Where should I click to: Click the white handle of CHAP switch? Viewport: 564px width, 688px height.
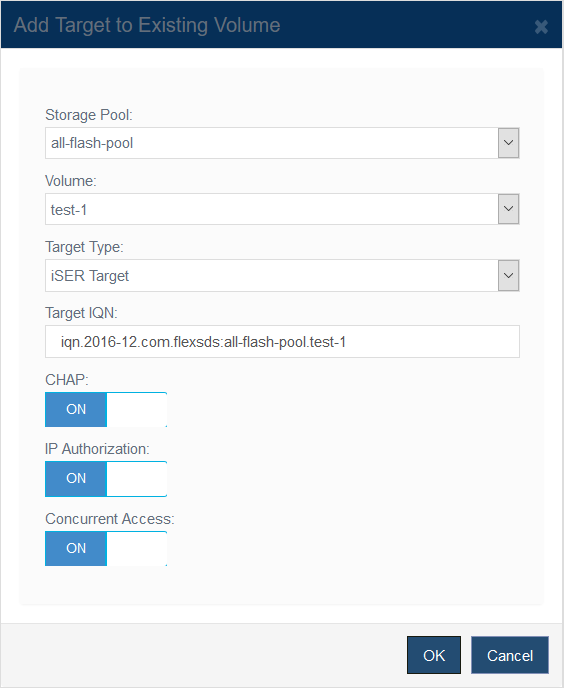pos(137,409)
